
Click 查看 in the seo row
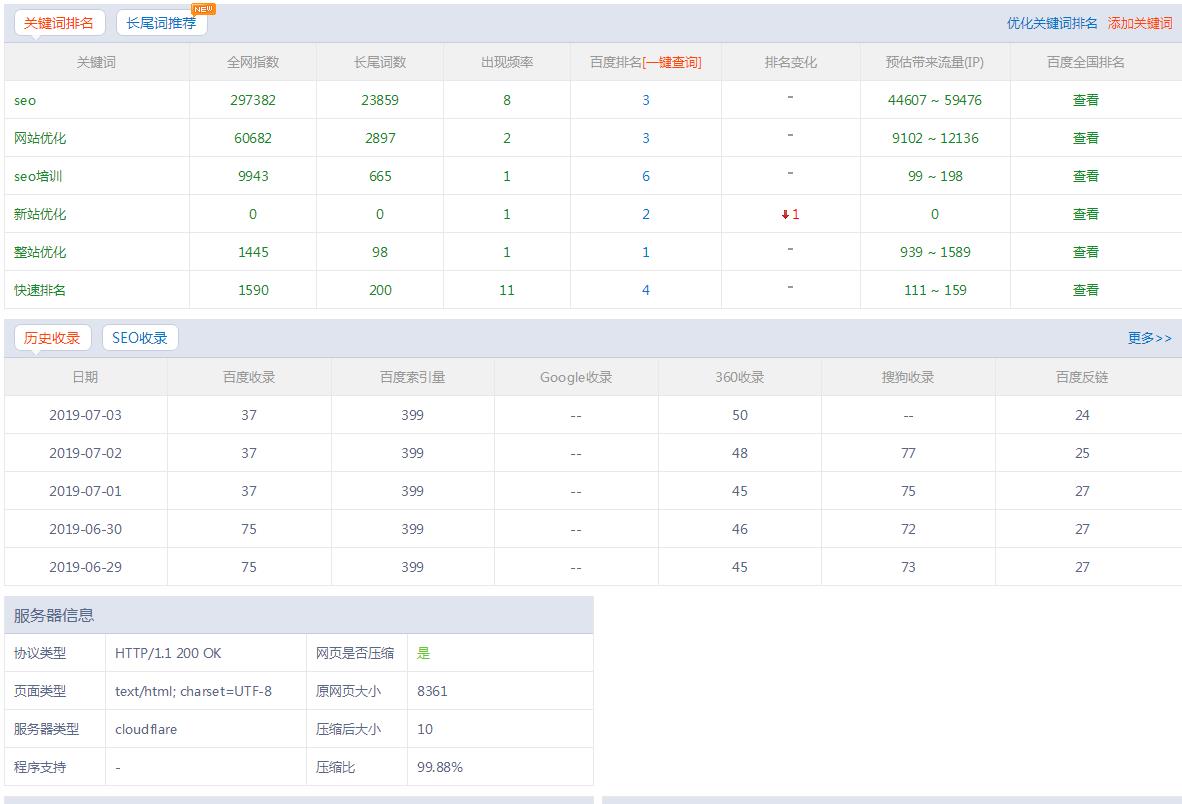click(1086, 100)
